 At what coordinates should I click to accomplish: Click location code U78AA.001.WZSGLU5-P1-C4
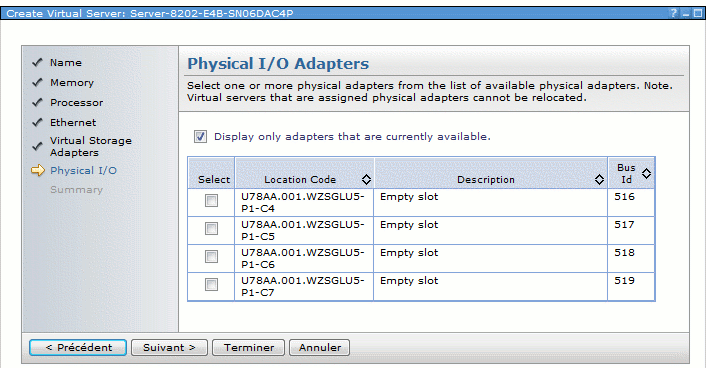tap(303, 202)
